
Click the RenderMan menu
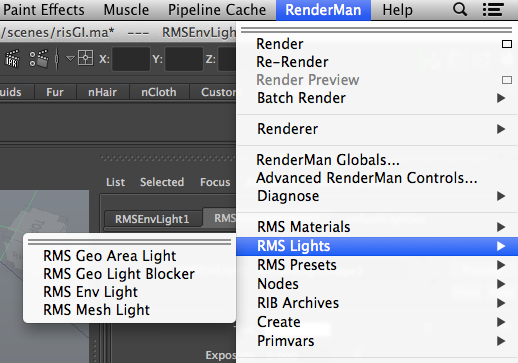[323, 10]
